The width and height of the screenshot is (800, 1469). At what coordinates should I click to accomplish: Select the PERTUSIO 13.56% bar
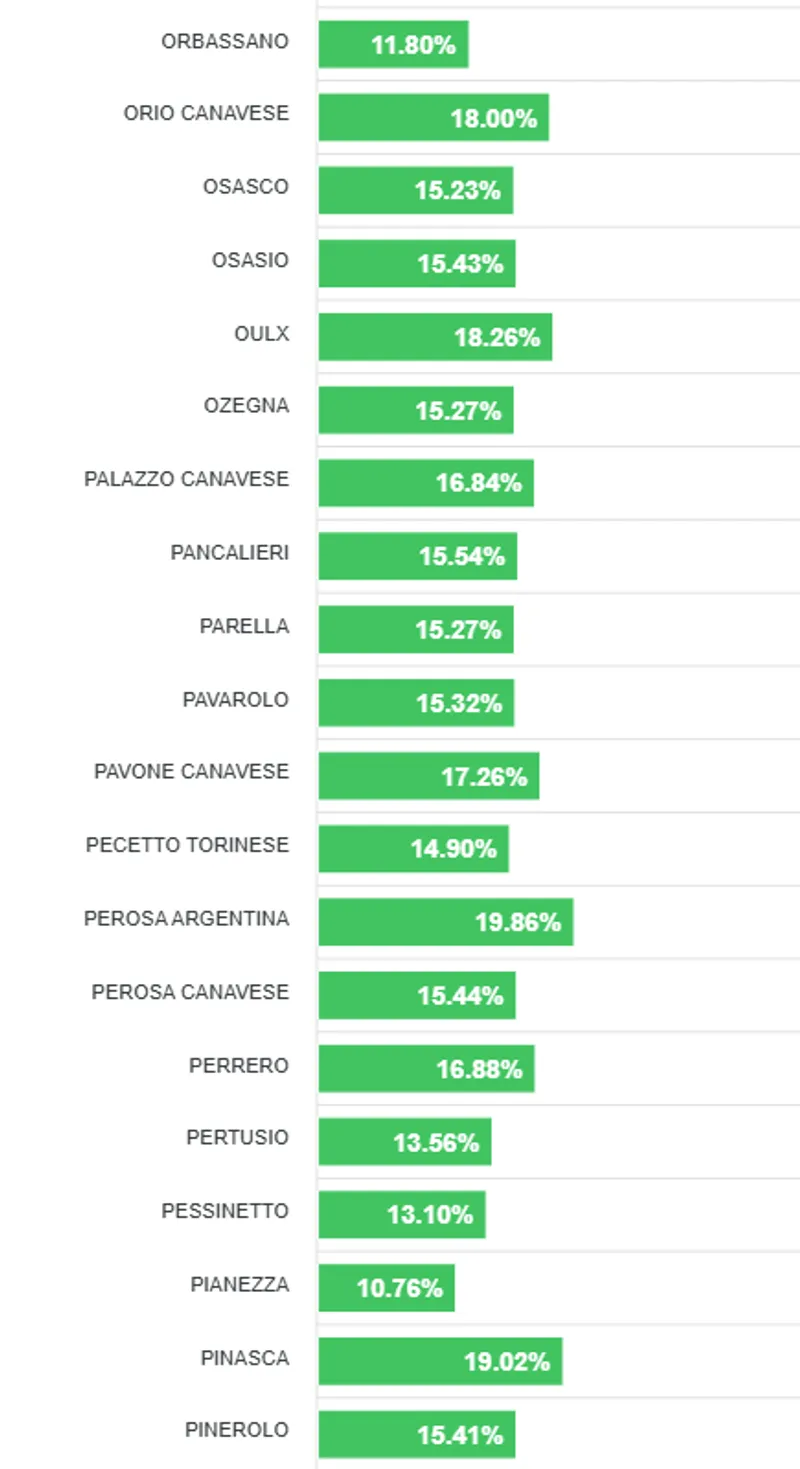pos(404,1142)
